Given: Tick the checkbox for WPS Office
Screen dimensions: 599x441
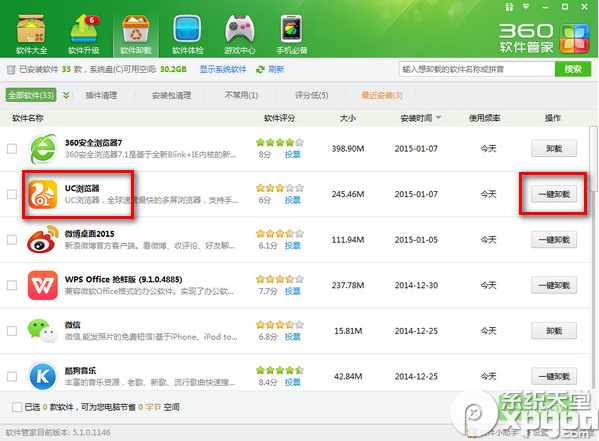Looking at the screenshot, I should coord(12,285).
